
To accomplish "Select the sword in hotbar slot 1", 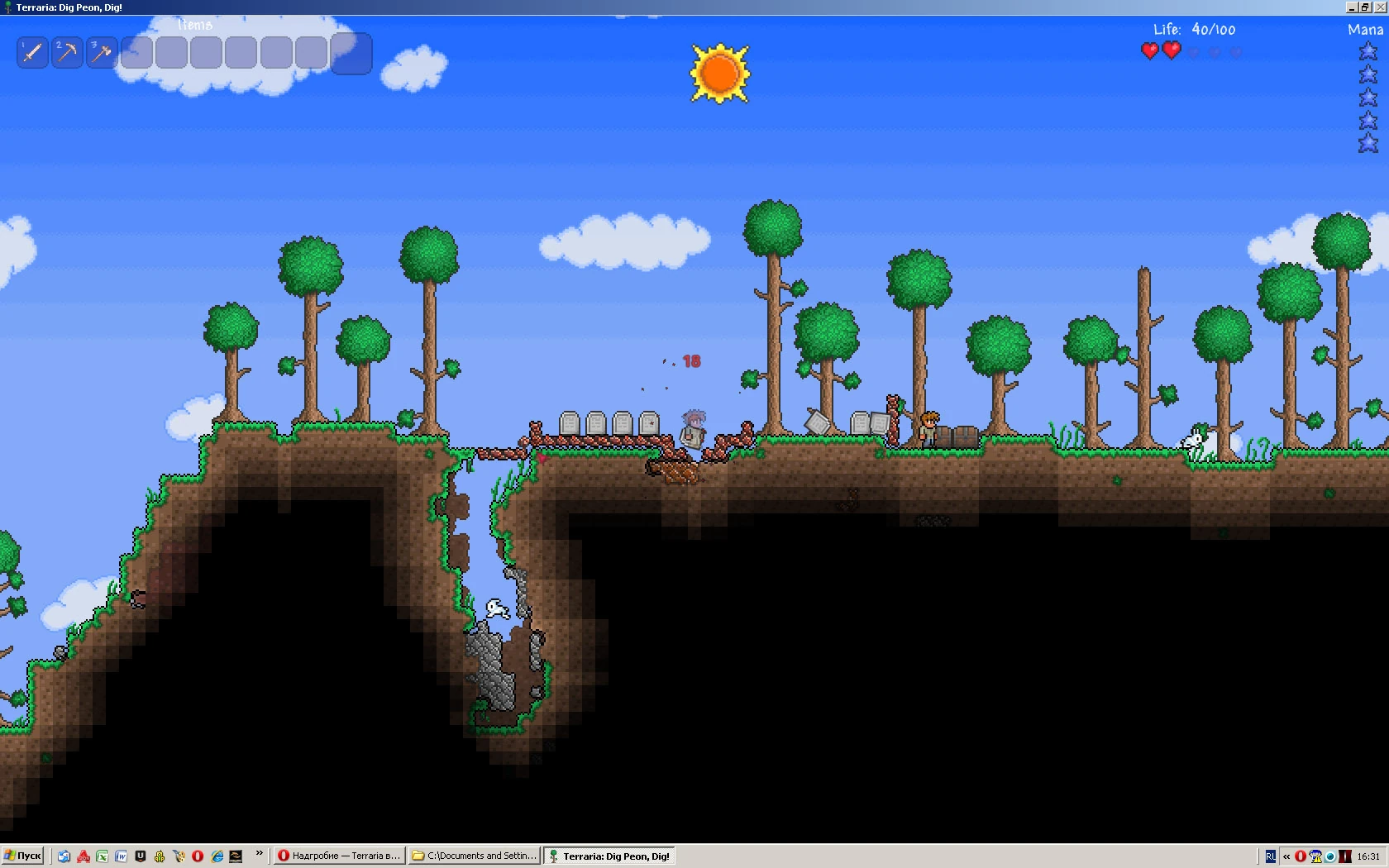I will (32, 53).
